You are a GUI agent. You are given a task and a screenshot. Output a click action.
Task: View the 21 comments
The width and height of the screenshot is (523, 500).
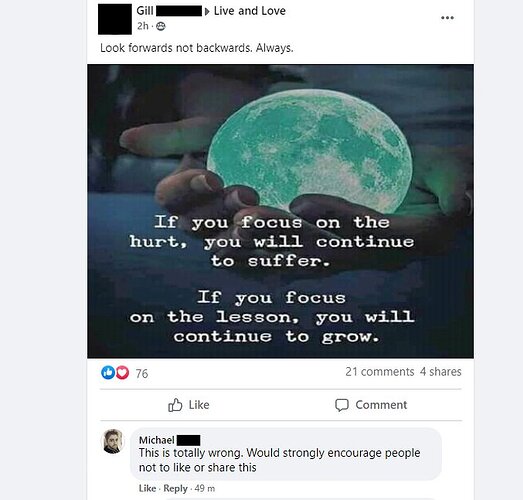tap(380, 372)
